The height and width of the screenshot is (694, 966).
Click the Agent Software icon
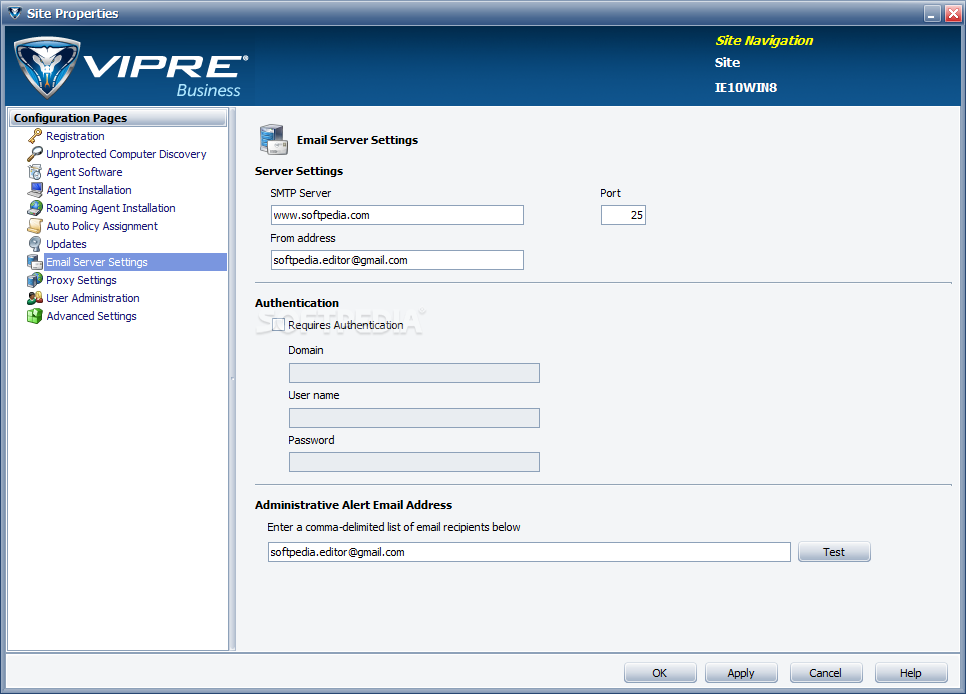(x=35, y=172)
